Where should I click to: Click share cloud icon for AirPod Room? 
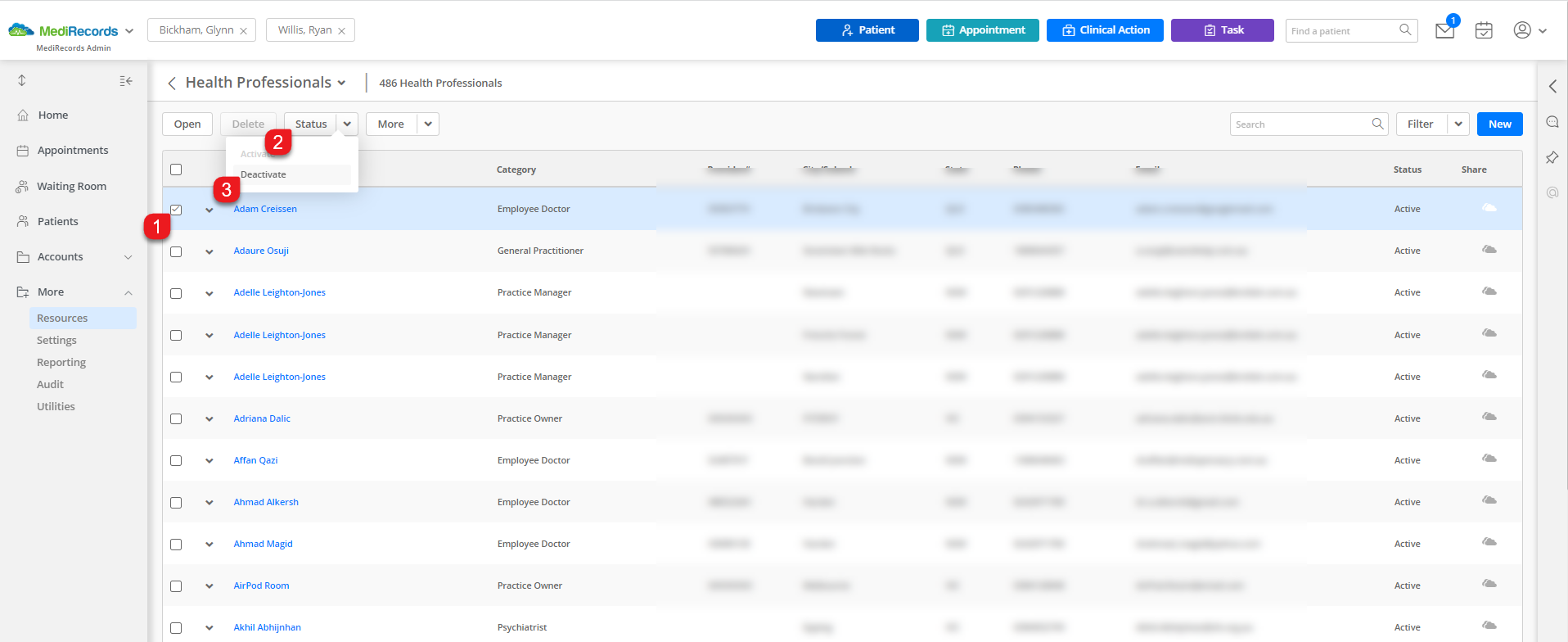(1489, 584)
